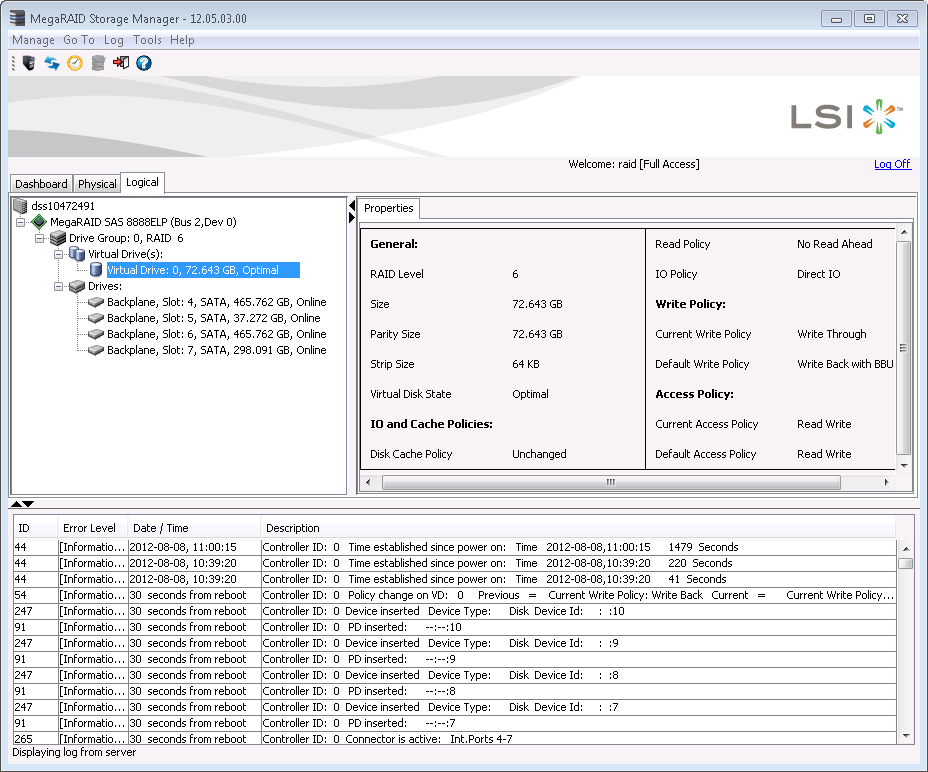
Task: Collapse the Drive Group 0 RAID 6 node
Action: click(x=40, y=239)
